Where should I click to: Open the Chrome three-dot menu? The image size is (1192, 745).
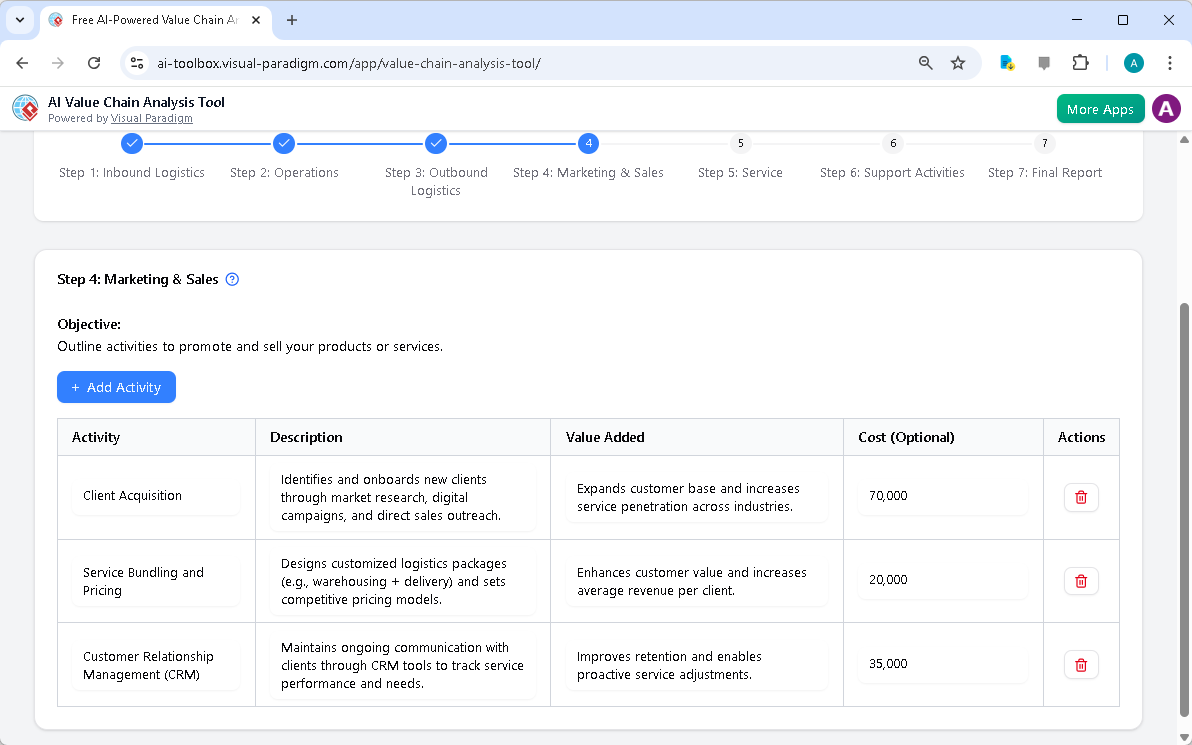[1170, 62]
